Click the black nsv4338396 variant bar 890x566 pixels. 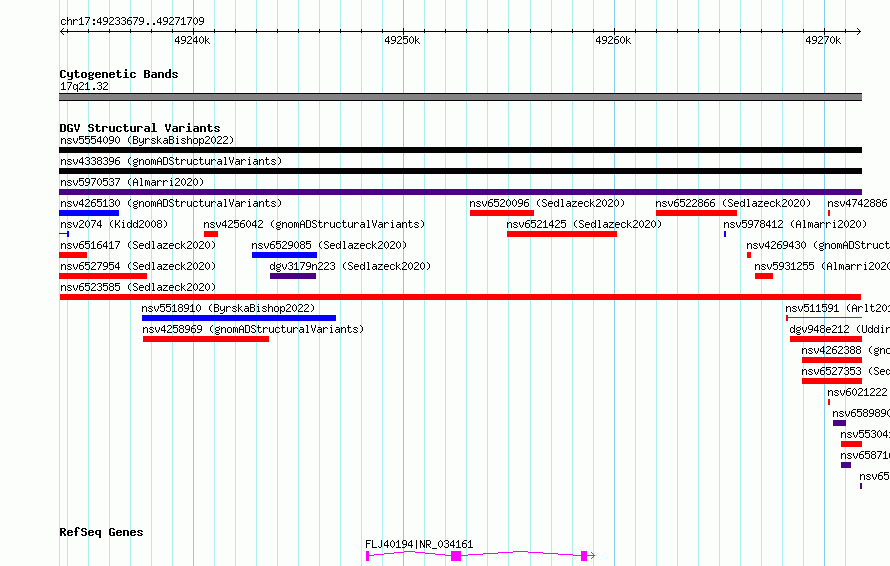coord(460,171)
